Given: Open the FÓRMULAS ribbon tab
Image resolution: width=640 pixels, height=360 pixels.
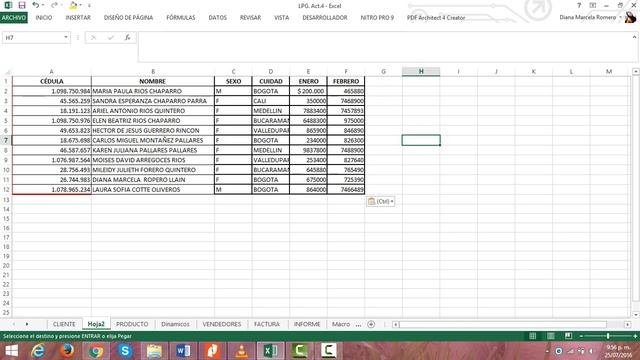Looking at the screenshot, I should coord(180,18).
